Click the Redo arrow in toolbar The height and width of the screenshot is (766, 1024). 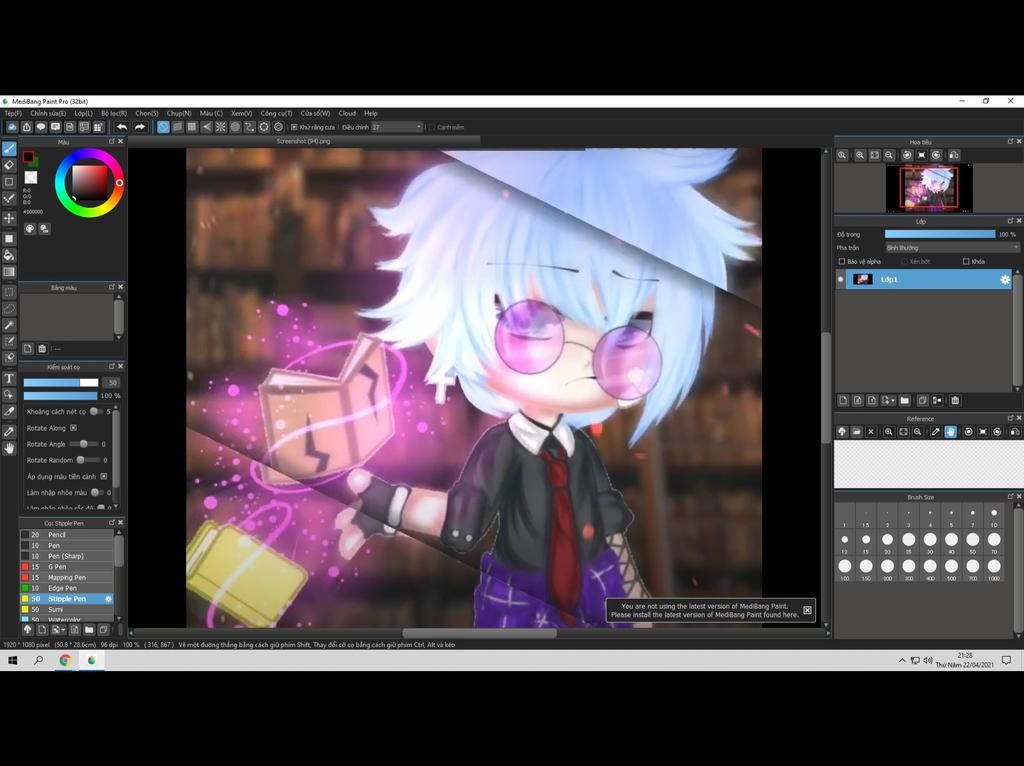point(139,127)
